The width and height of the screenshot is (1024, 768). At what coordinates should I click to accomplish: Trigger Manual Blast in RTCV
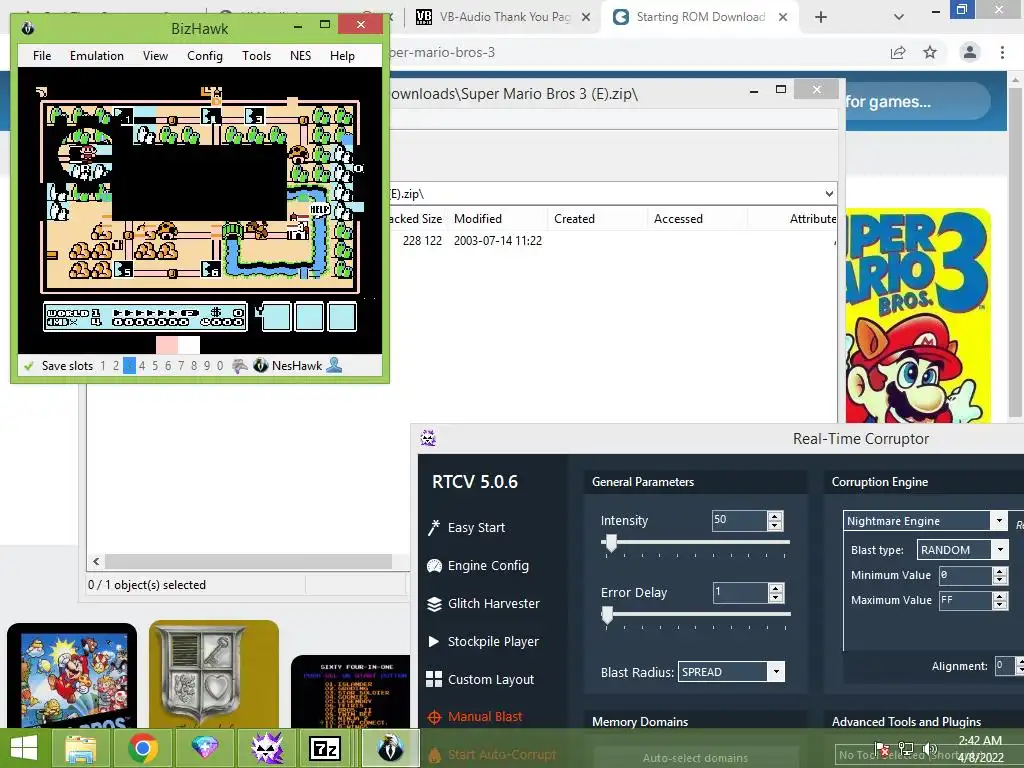tap(475, 716)
